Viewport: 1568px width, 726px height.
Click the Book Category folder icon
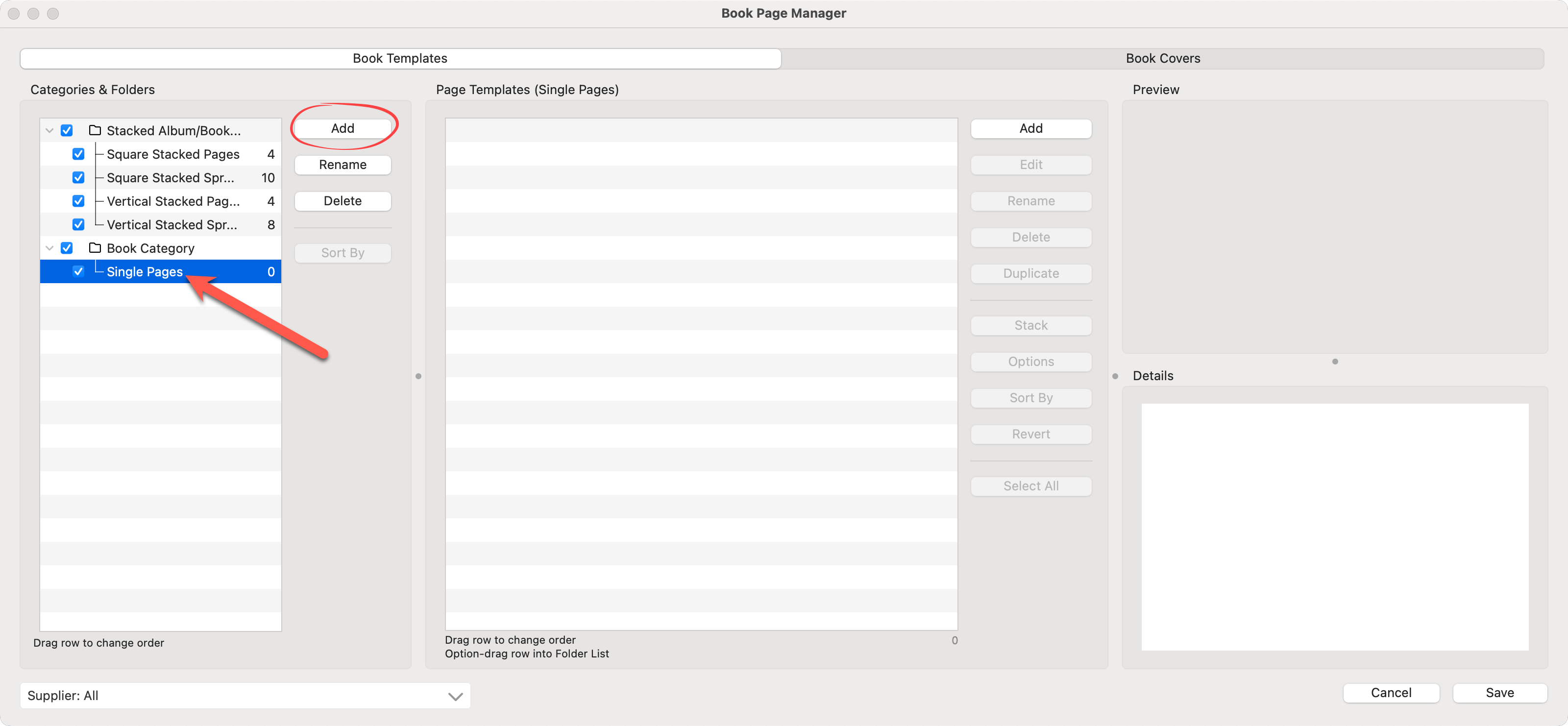95,248
